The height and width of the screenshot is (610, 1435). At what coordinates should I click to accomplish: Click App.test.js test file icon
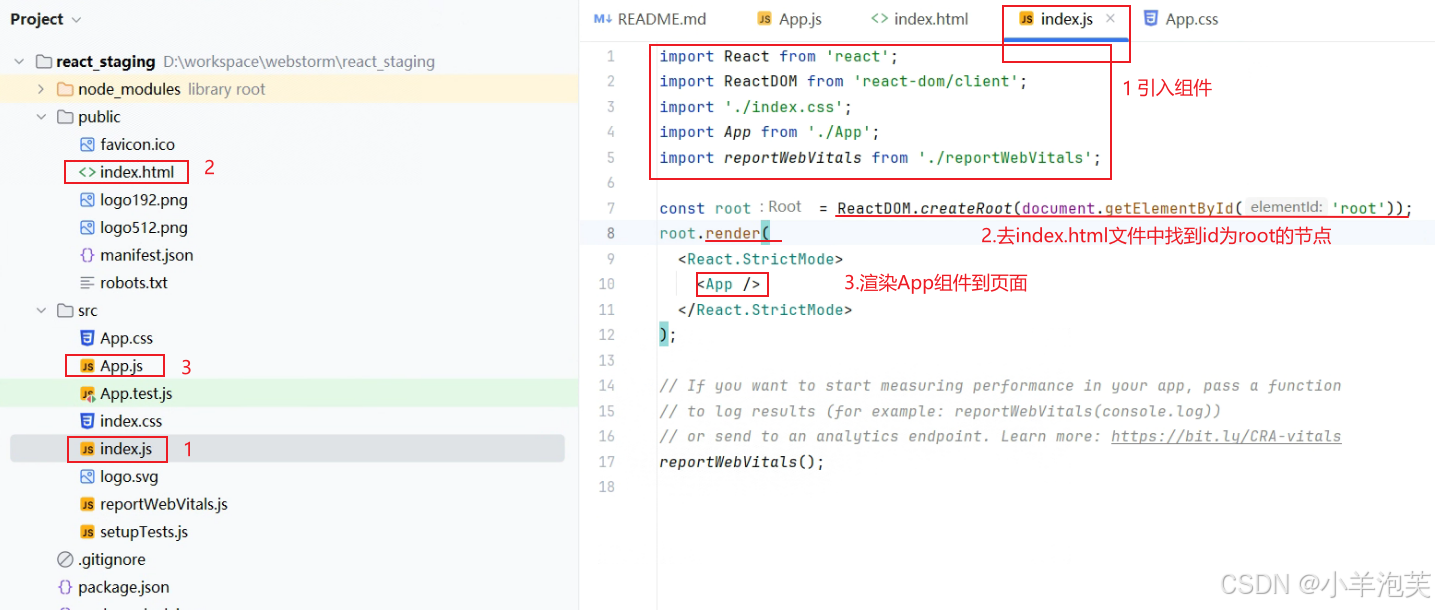click(87, 394)
